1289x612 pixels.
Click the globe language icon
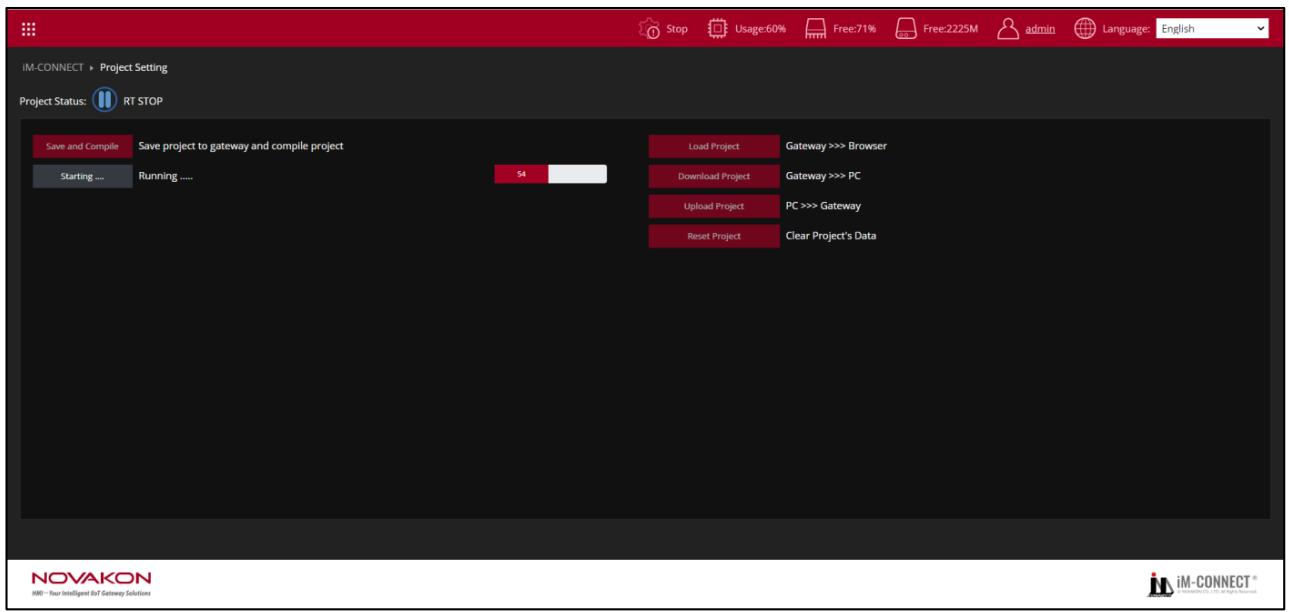1085,29
